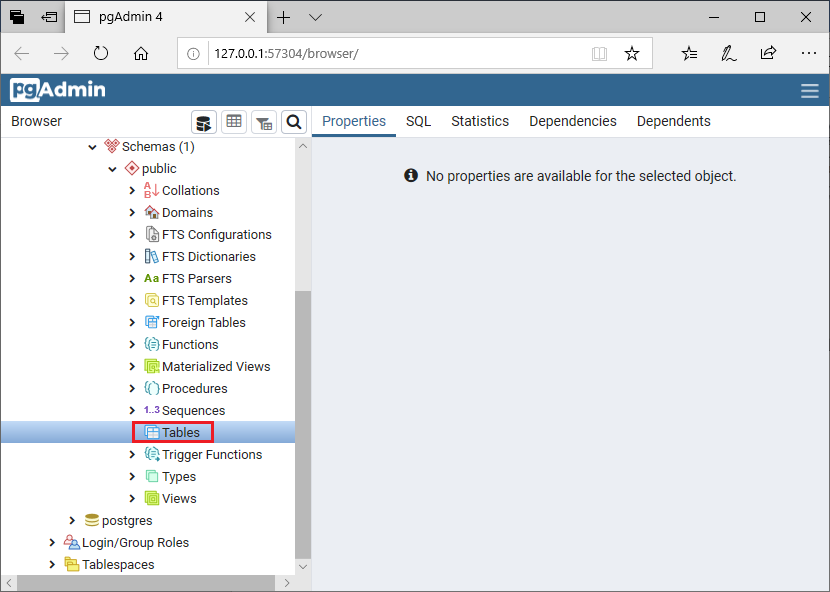The width and height of the screenshot is (830, 592).
Task: Select the Filtered Rows funnel icon
Action: pos(263,121)
